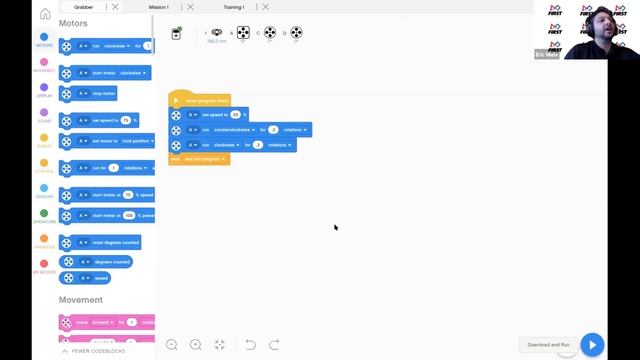Screen dimensions: 640x360
Task: Select the distance sensor port icon
Action: 217,32
